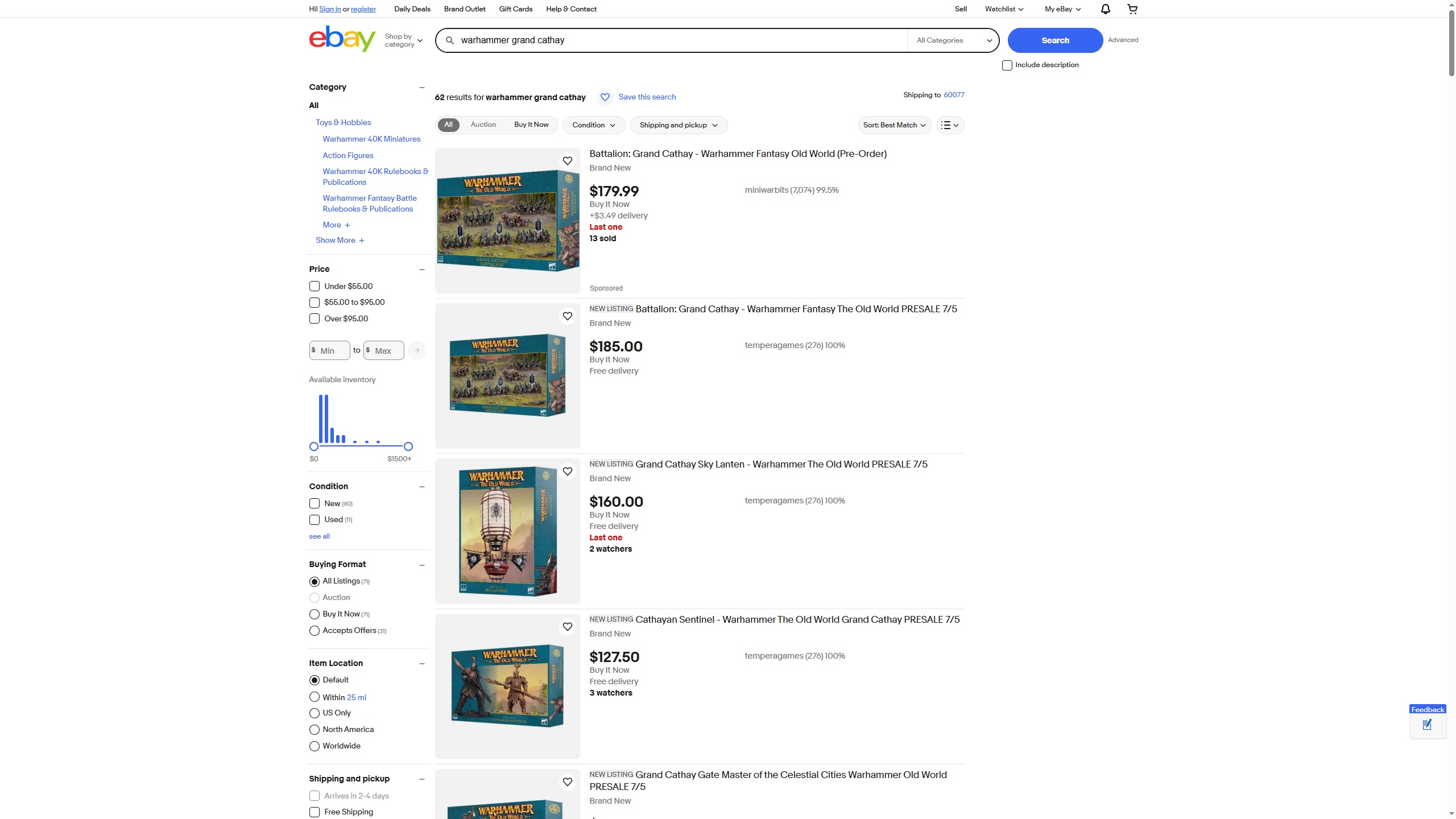1456x819 pixels.
Task: Watchlist the Cathayan Sentinel listing heart
Action: tap(568, 627)
